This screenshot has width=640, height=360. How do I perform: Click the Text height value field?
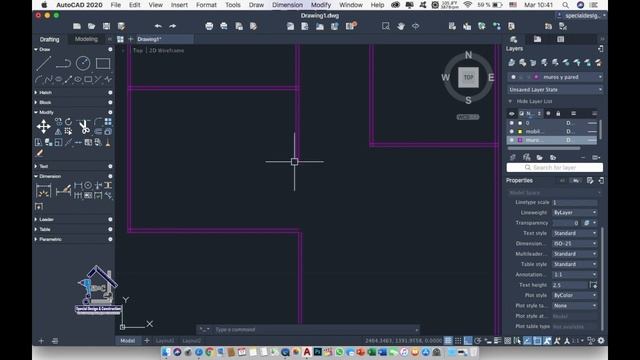click(x=570, y=285)
